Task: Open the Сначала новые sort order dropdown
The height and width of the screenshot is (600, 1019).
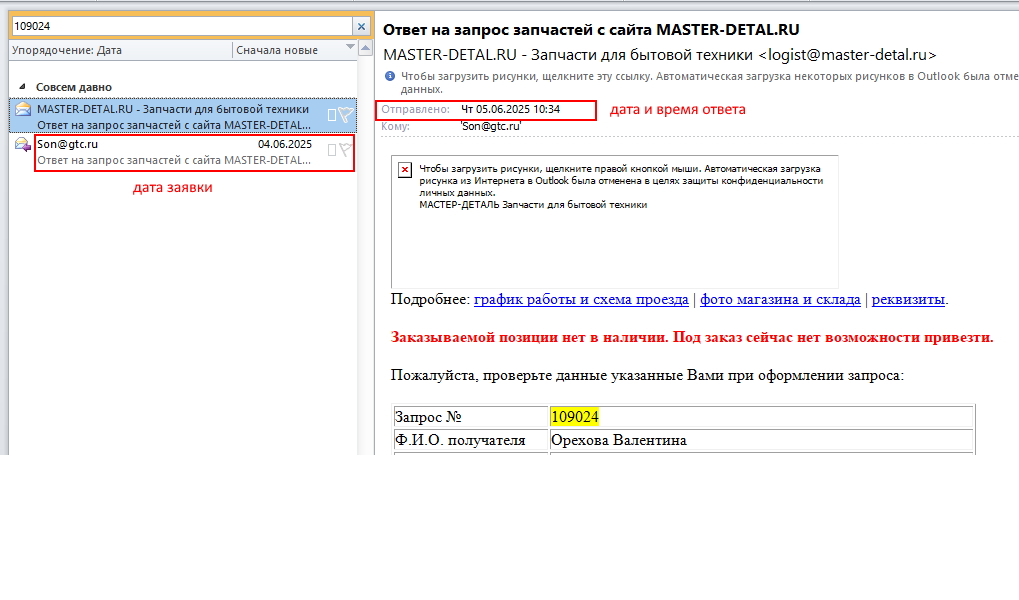Action: [x=294, y=50]
